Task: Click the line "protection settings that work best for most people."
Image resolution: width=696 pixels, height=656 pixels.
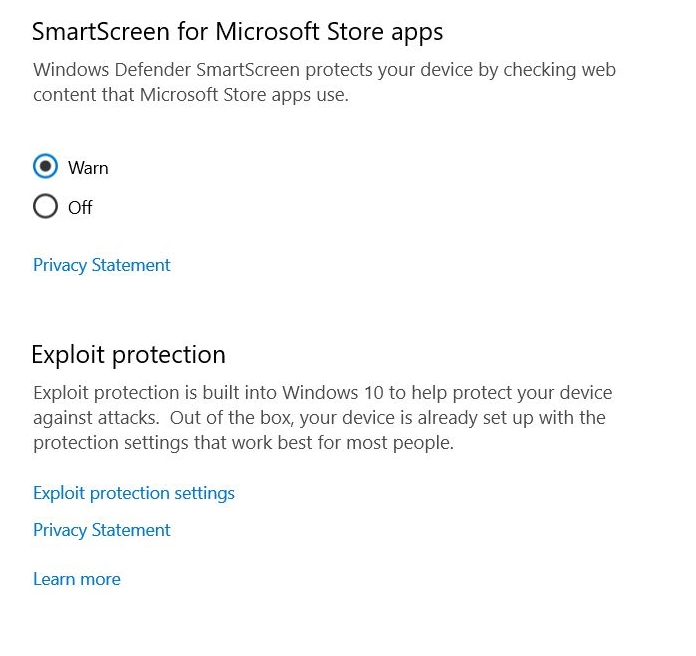Action: click(243, 442)
